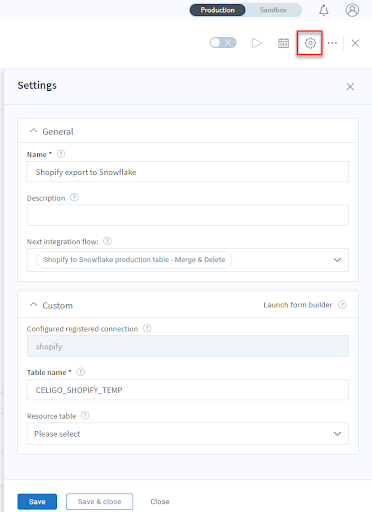Open flow settings gear icon
Image resolution: width=372 pixels, height=512 pixels.
point(310,43)
